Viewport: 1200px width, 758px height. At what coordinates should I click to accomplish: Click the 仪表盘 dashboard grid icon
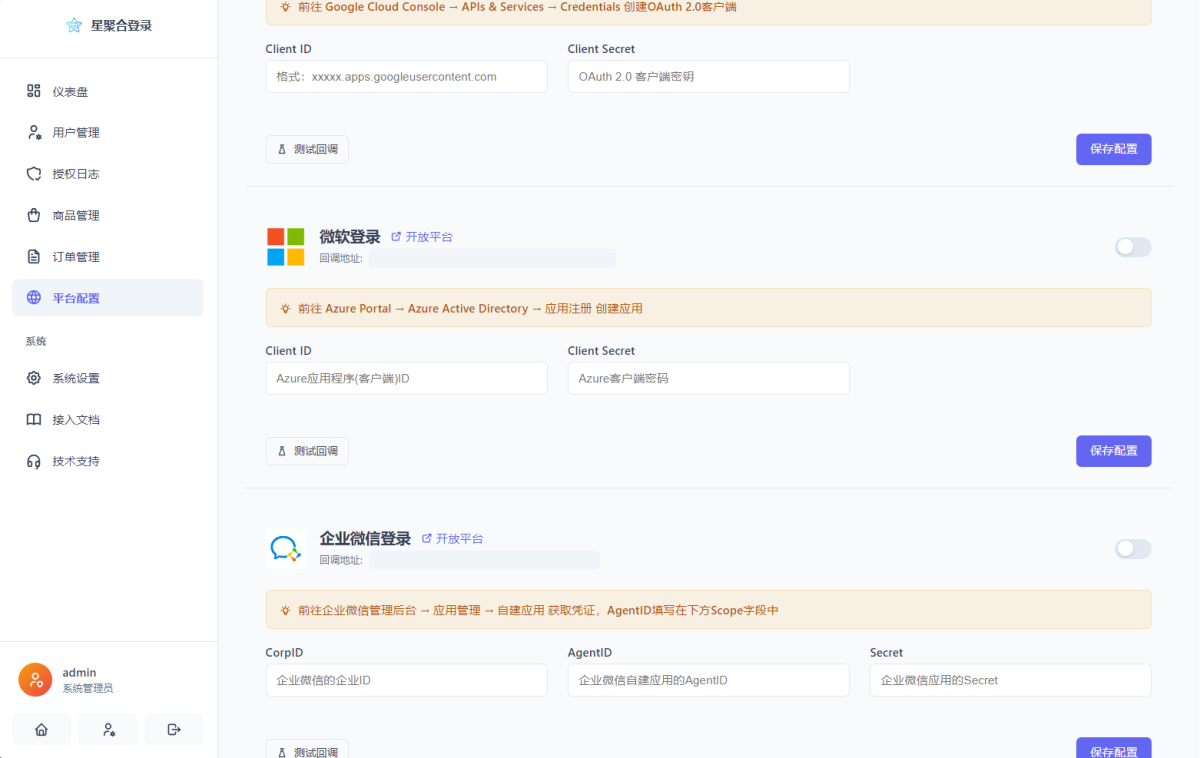pyautogui.click(x=34, y=91)
